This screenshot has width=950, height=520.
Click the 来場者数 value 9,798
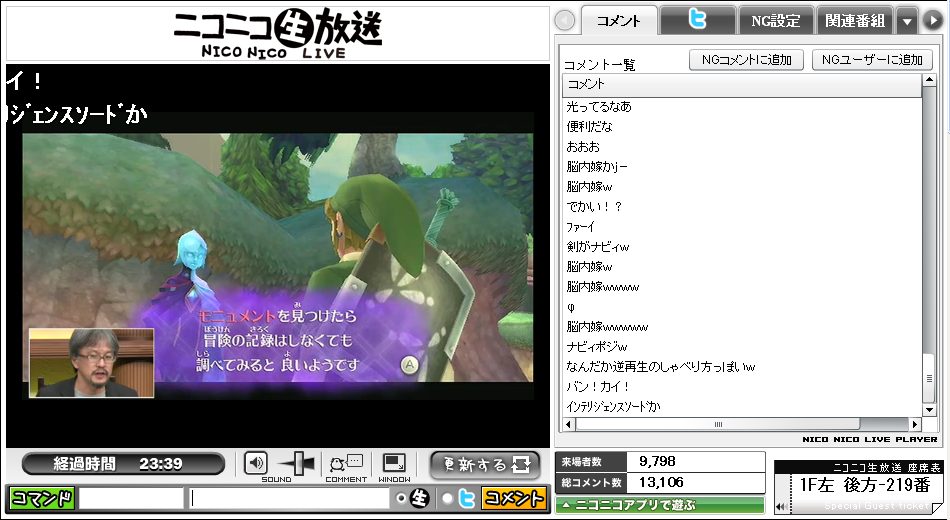coord(657,461)
